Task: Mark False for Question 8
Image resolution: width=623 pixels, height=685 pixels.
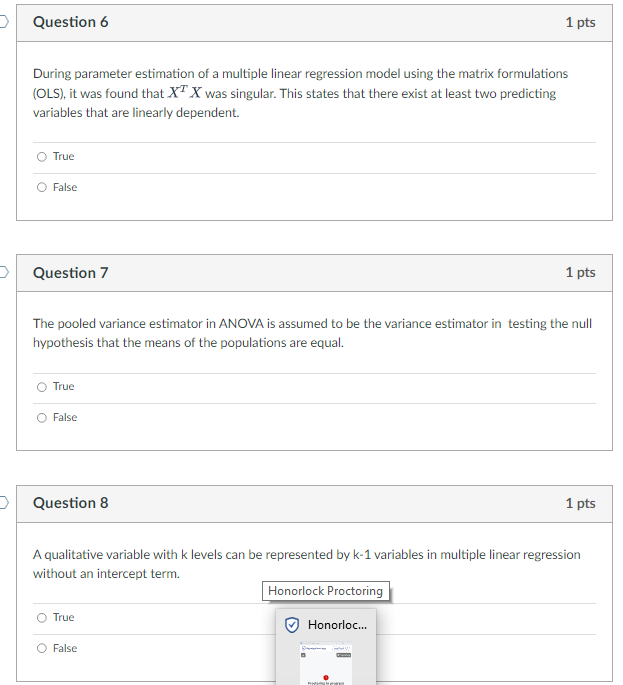Action: [x=42, y=648]
